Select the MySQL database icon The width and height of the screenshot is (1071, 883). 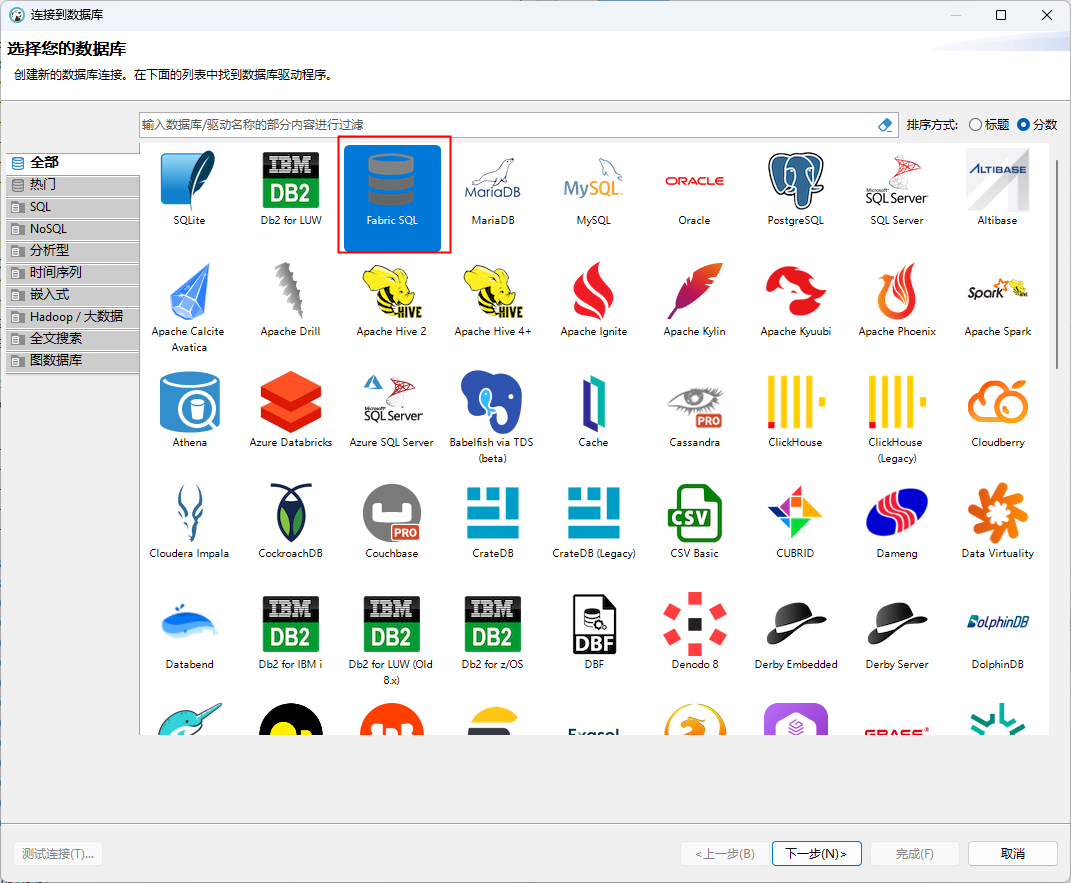click(x=593, y=180)
